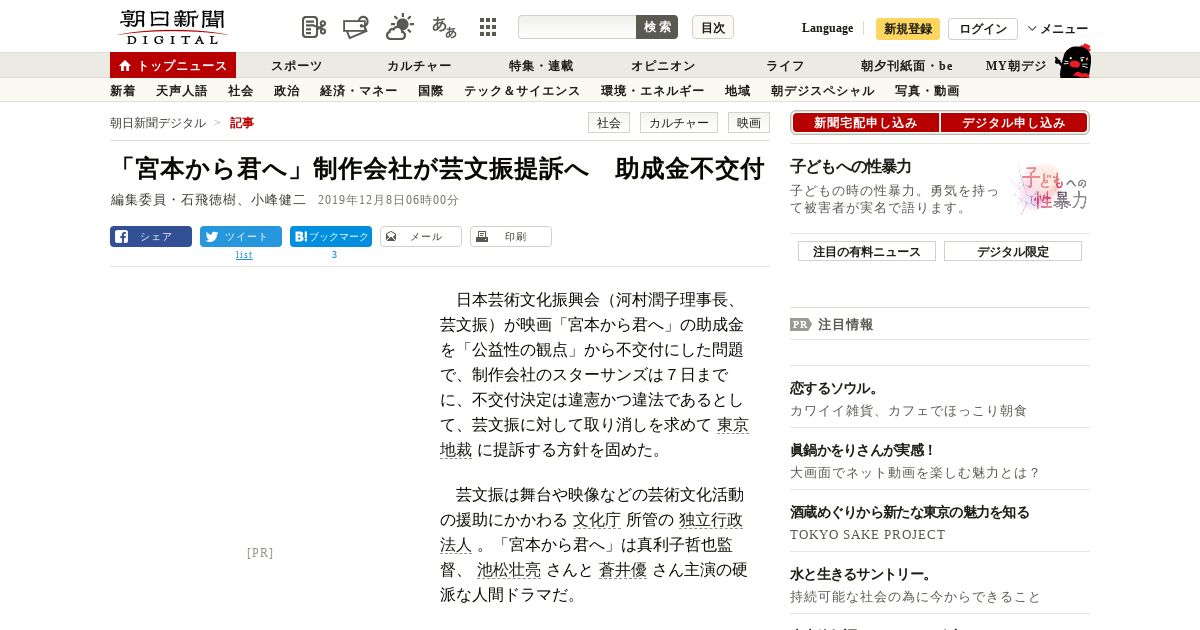
Task: Select 経済・マネー in the sub-navigation
Action: [x=359, y=91]
